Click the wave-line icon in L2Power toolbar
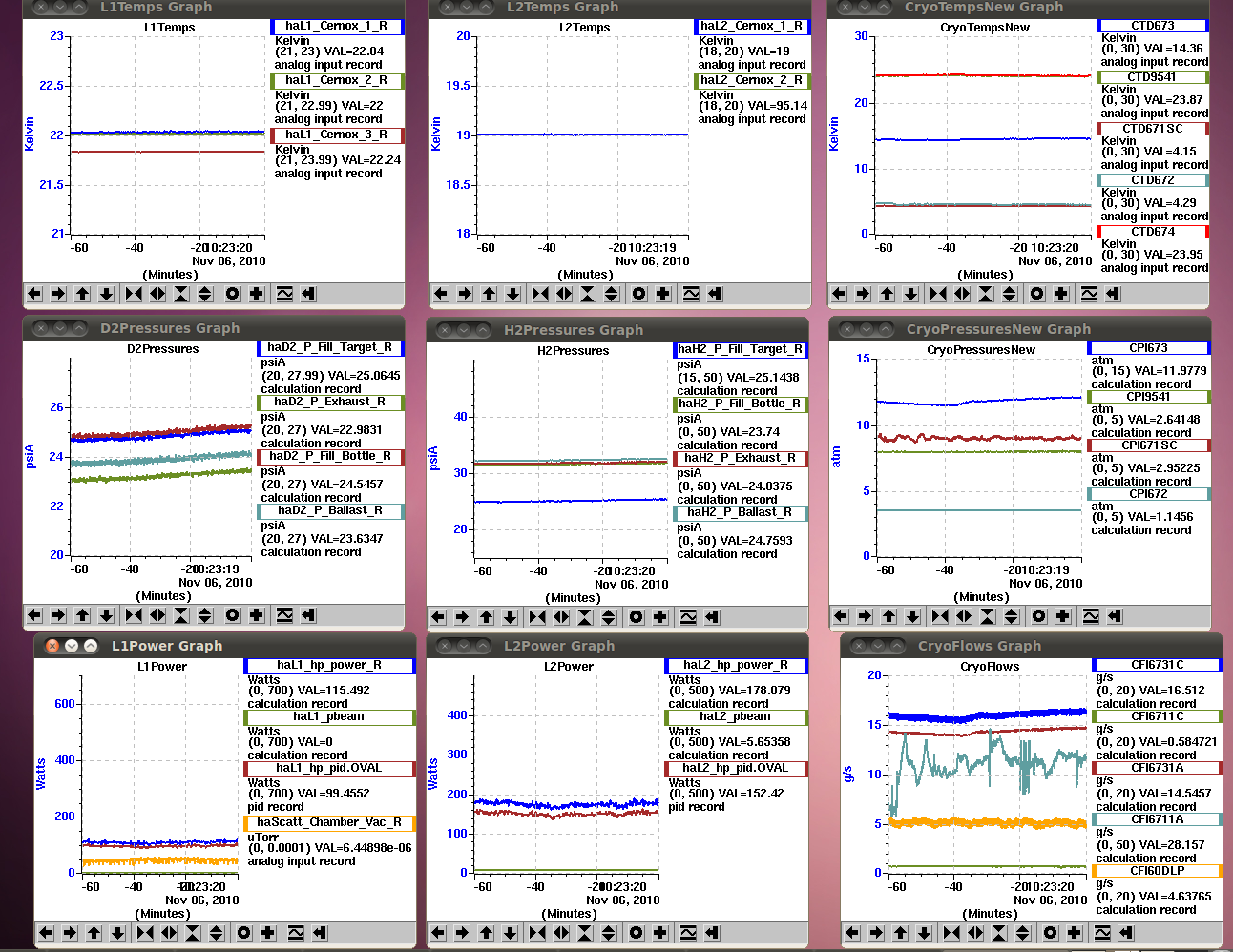Screen dimensions: 1233x952 [688, 932]
